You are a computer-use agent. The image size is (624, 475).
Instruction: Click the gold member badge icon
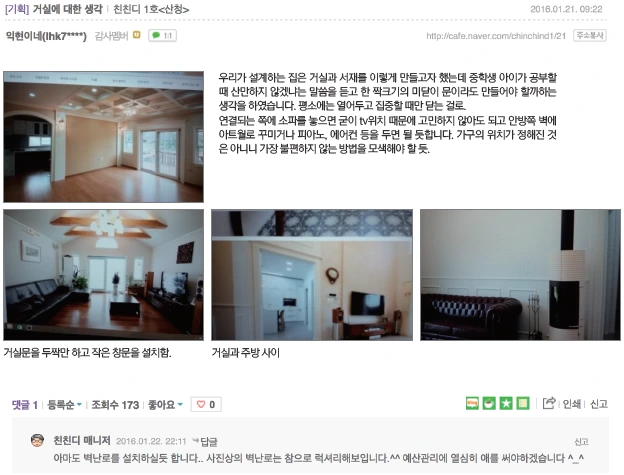tap(136, 35)
